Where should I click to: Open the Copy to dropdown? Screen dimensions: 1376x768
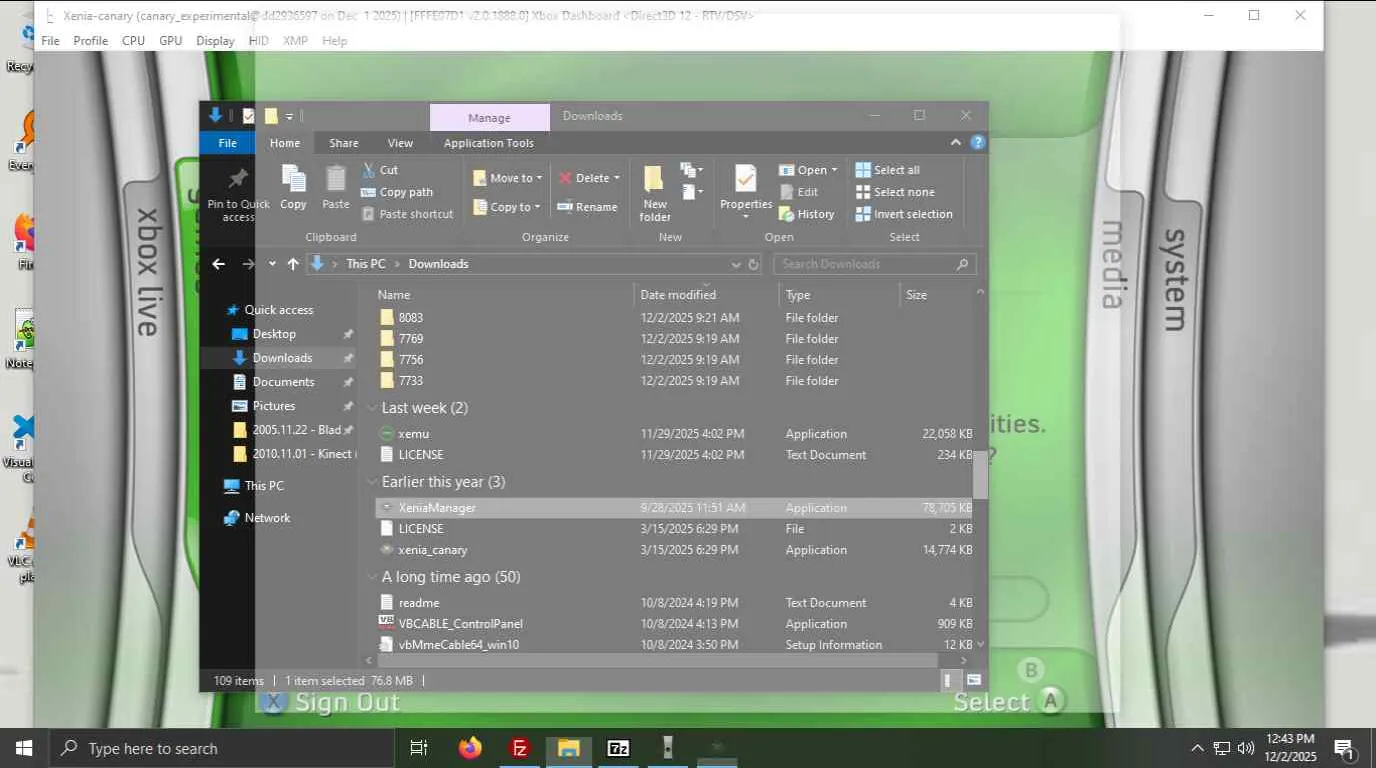click(x=508, y=207)
